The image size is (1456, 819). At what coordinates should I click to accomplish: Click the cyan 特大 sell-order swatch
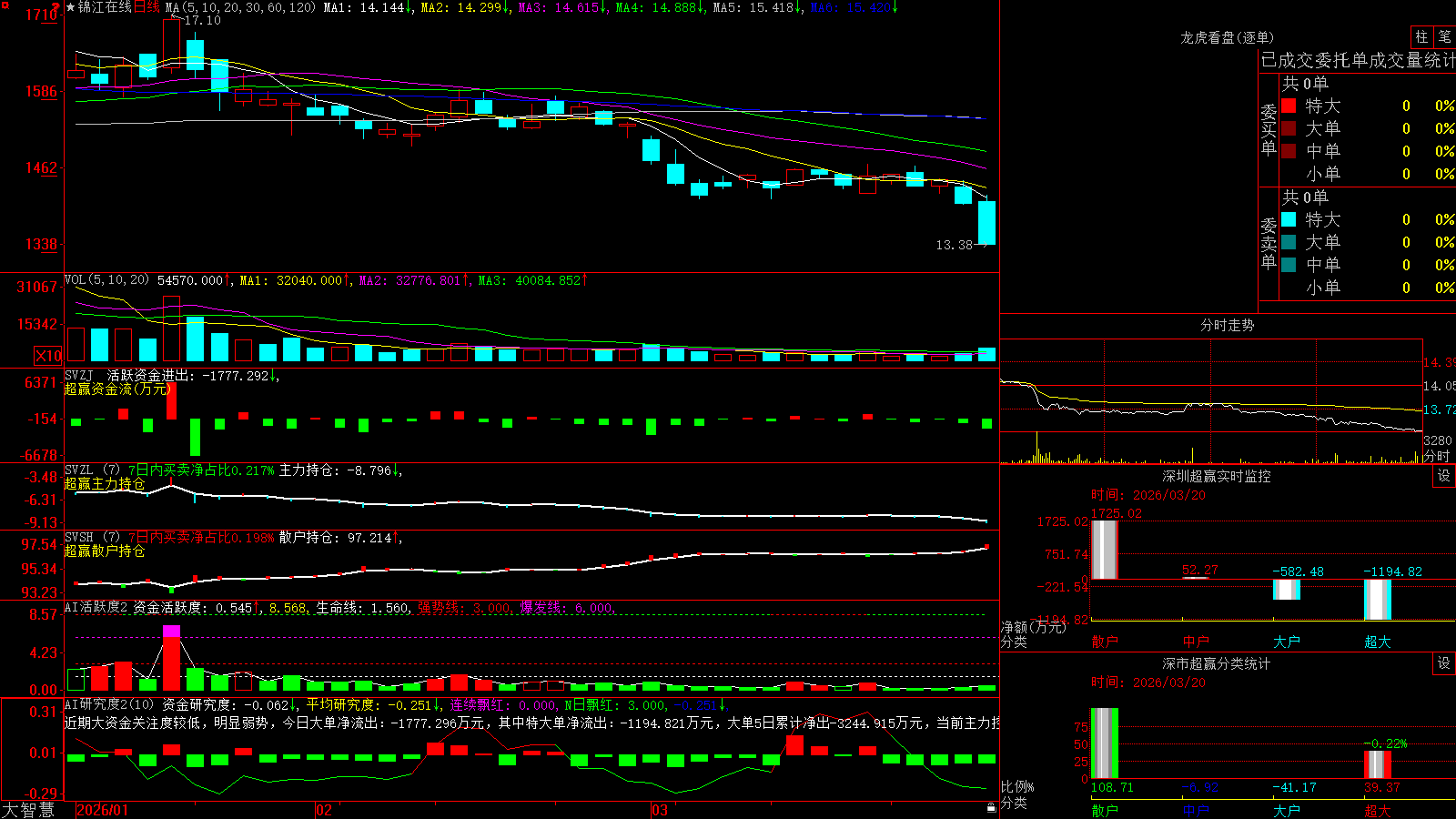1289,219
